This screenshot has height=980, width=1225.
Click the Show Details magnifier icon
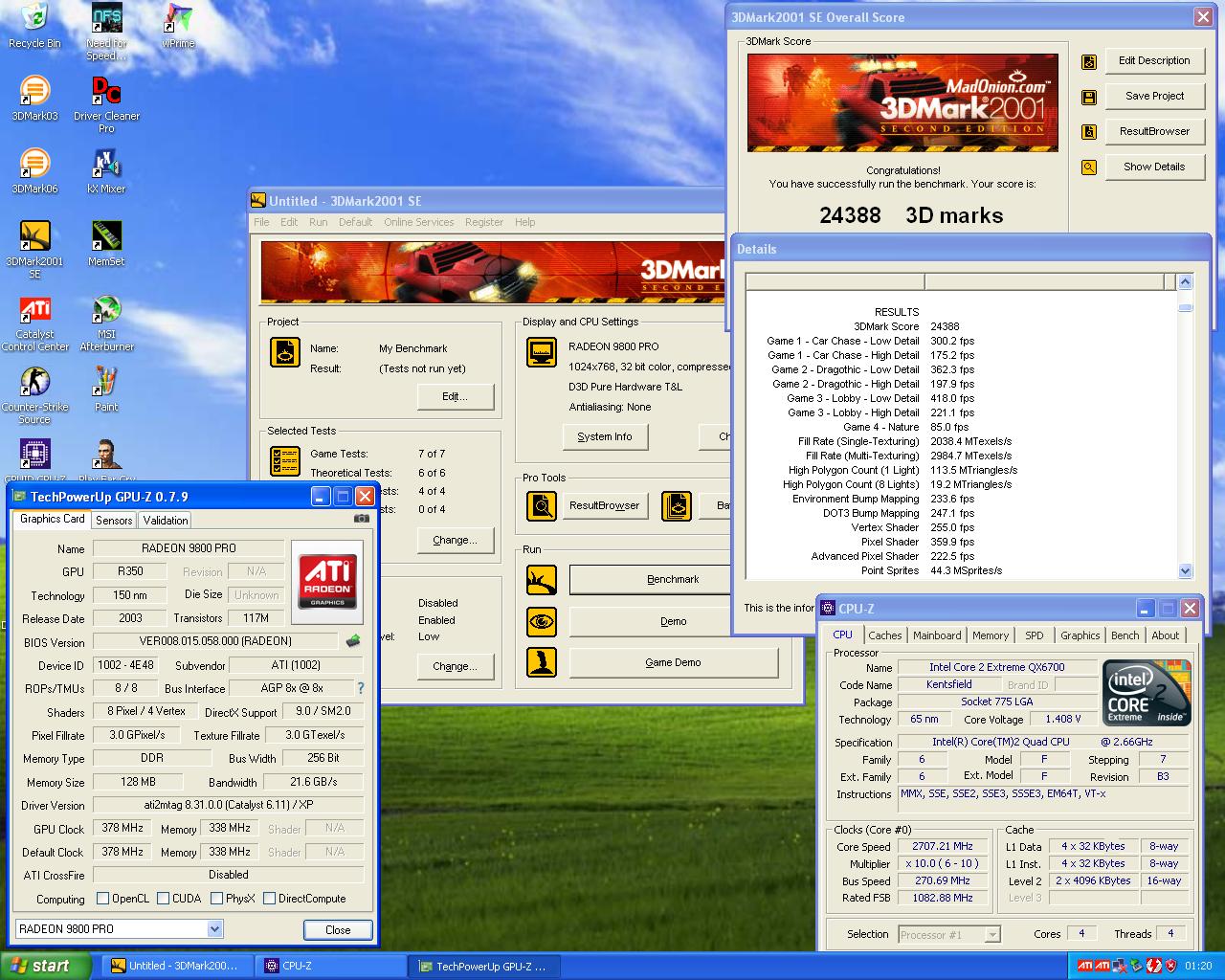coord(1089,167)
